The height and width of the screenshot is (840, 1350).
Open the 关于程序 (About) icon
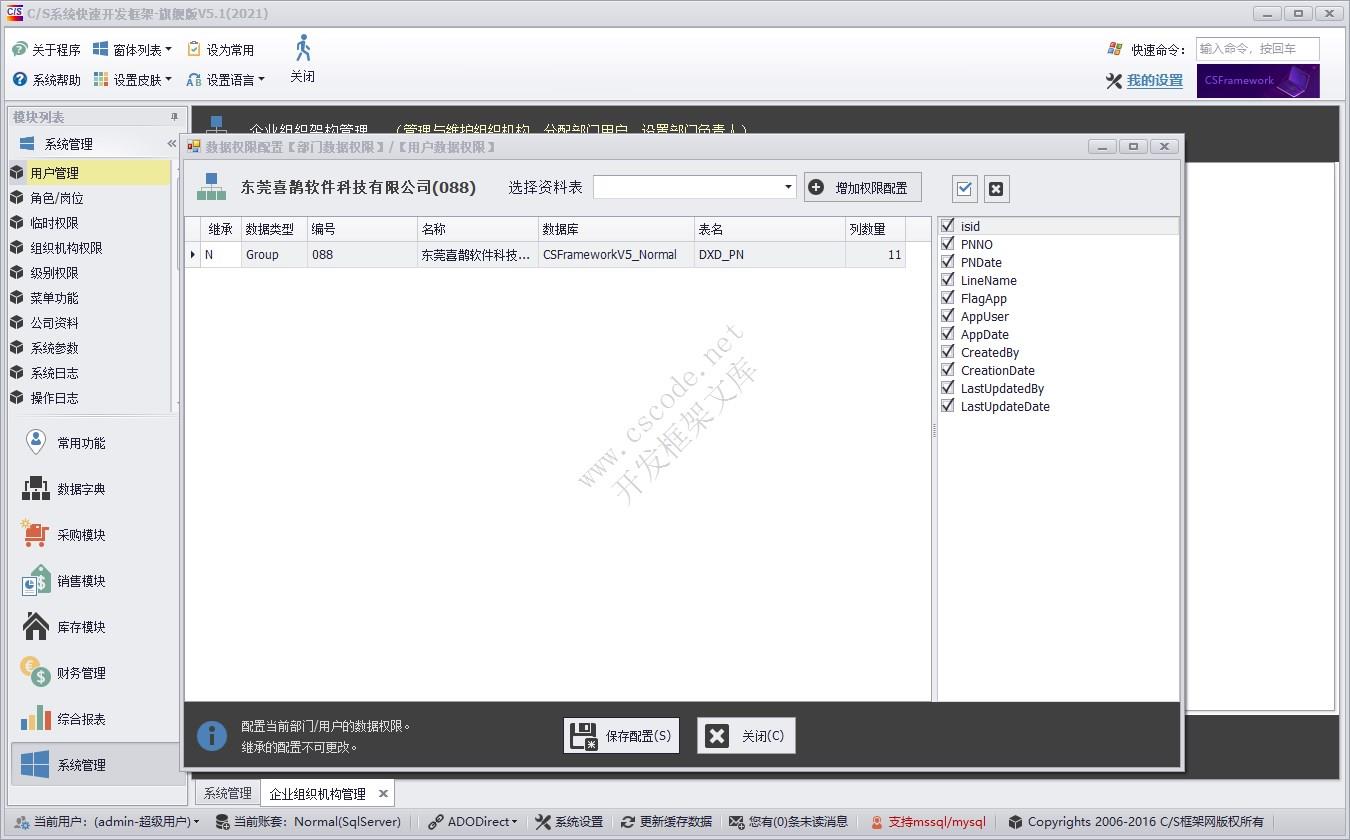click(45, 48)
